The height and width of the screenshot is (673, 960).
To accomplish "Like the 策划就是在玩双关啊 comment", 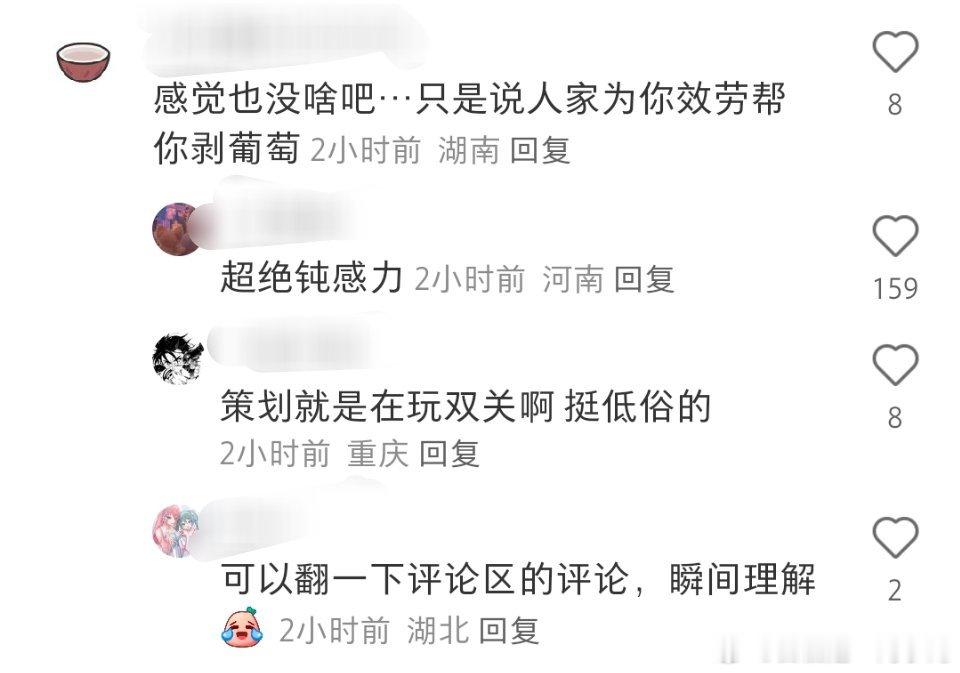I will (894, 365).
